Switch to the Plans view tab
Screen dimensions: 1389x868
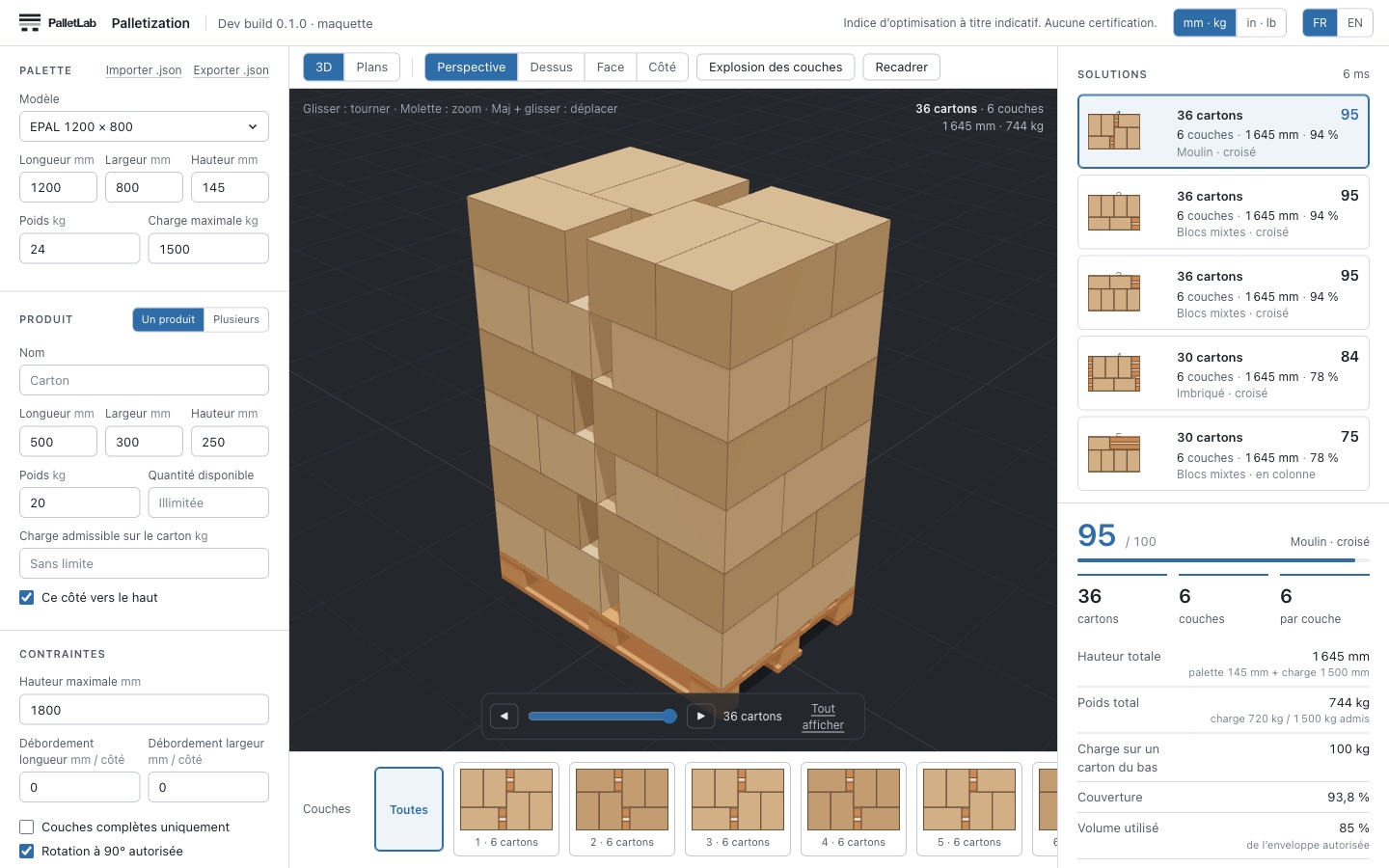coord(371,68)
